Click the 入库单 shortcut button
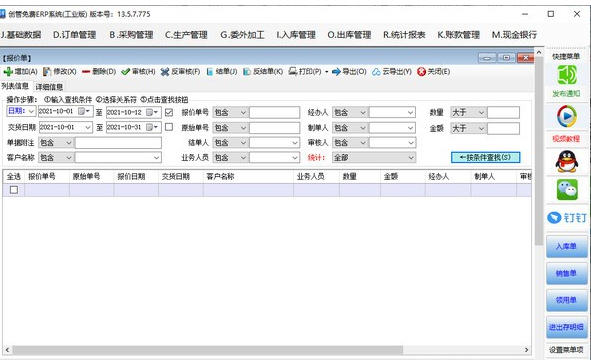The image size is (591, 360). pyautogui.click(x=567, y=246)
